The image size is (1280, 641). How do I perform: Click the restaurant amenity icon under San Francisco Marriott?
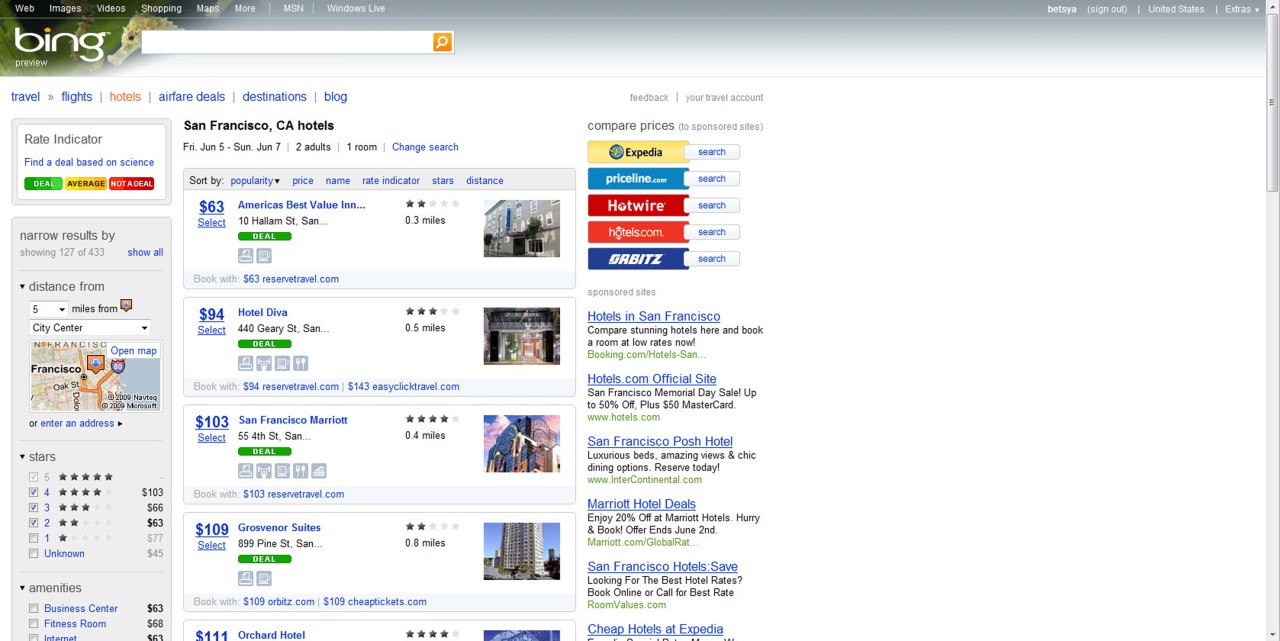point(300,470)
